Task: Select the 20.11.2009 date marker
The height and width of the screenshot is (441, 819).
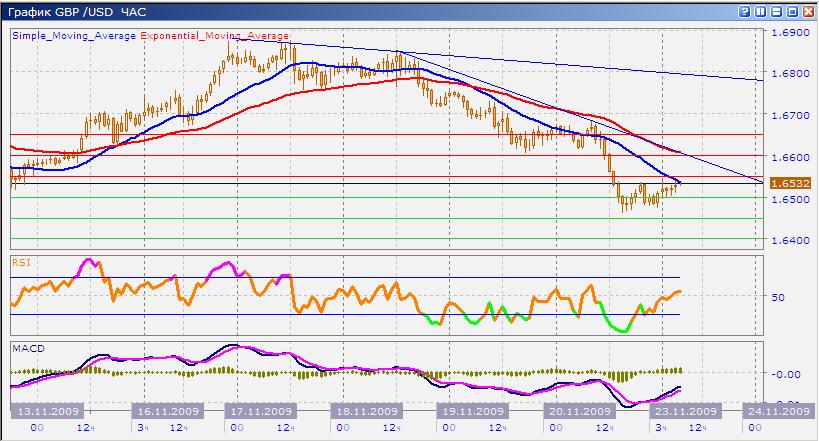Action: (577, 411)
